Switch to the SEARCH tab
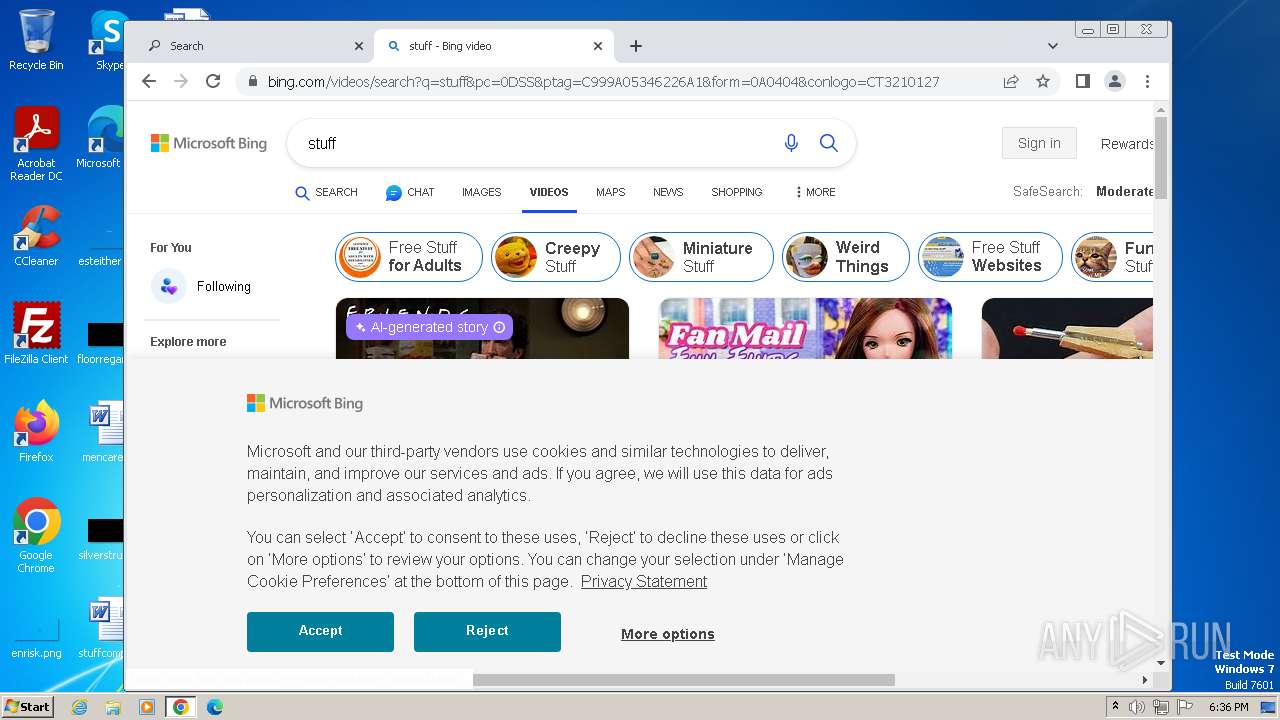The height and width of the screenshot is (720, 1280). pos(326,192)
